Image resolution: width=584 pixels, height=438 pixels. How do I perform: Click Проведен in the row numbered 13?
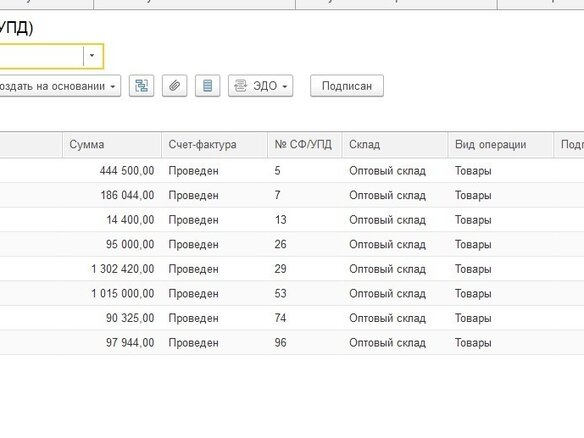point(193,220)
